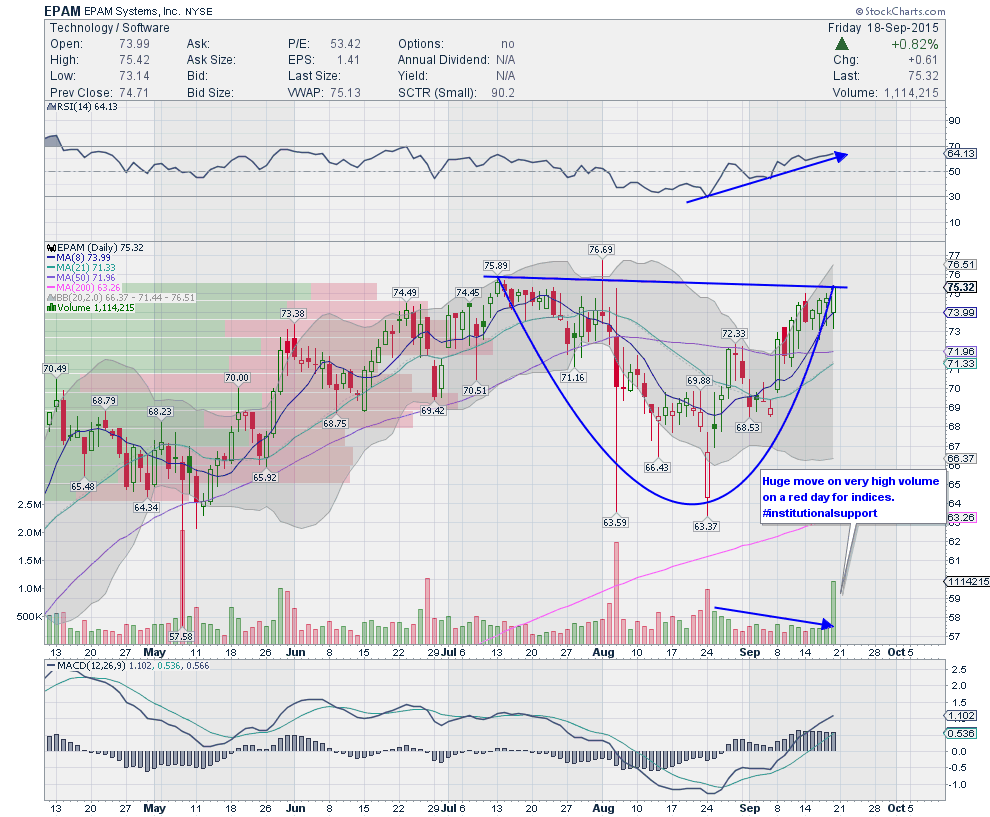Click the Options value 'no'
The width and height of the screenshot is (990, 817).
click(508, 44)
